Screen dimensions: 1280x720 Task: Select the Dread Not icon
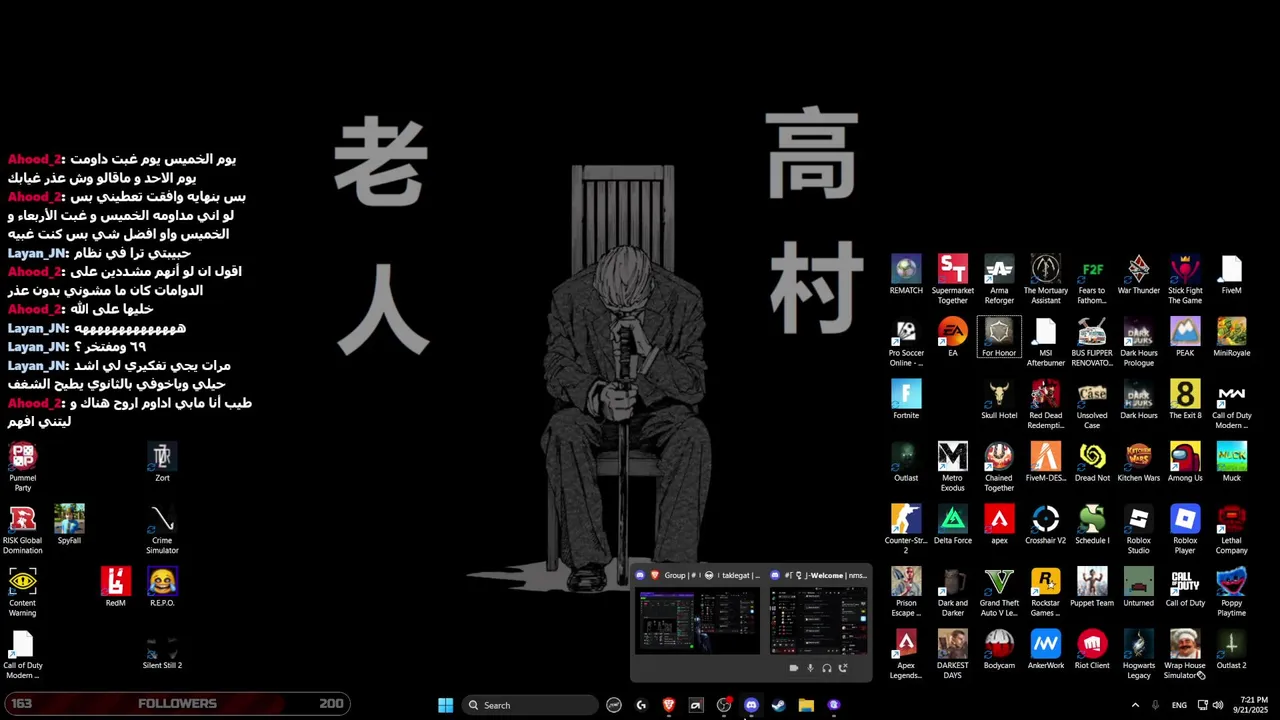pyautogui.click(x=1092, y=462)
